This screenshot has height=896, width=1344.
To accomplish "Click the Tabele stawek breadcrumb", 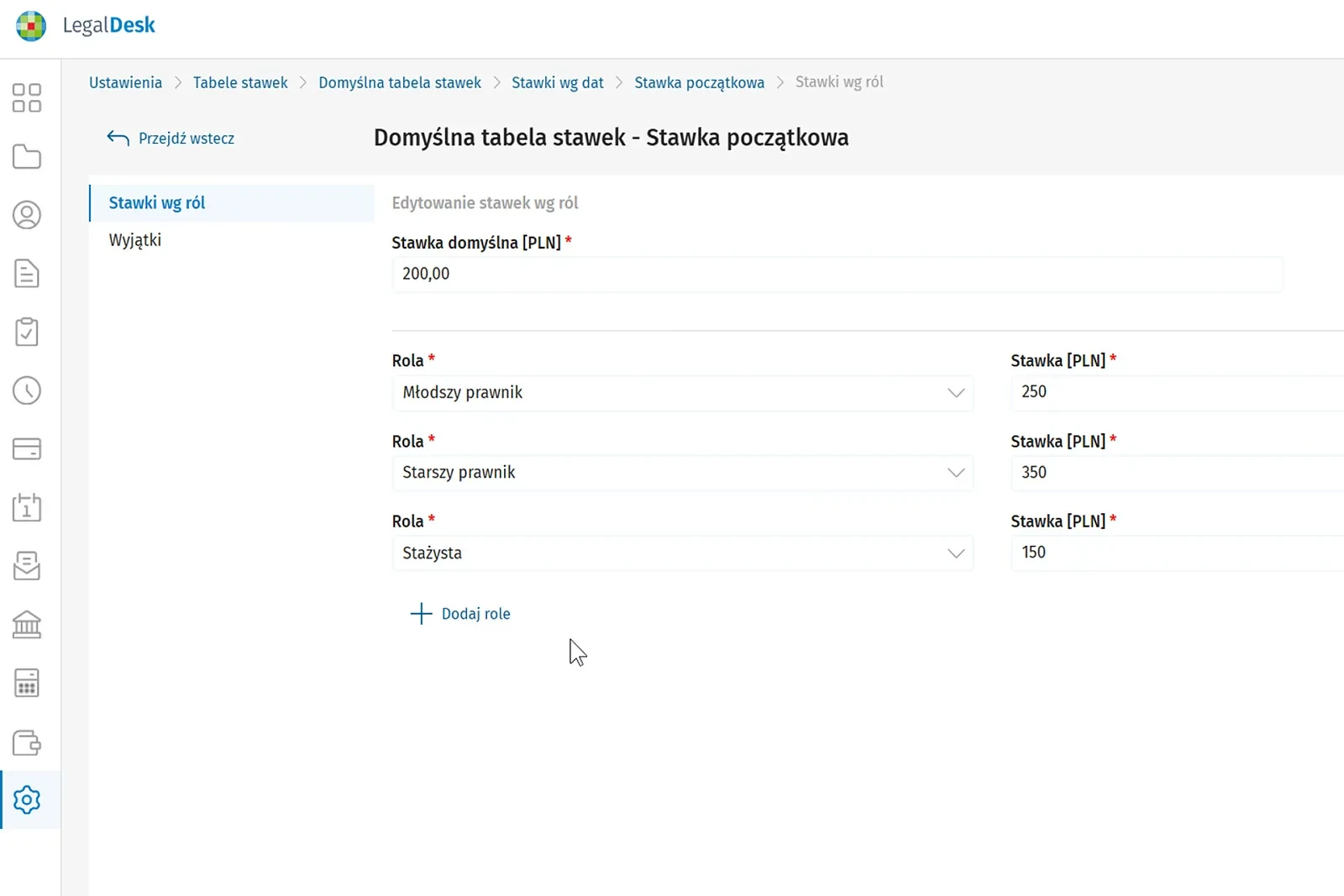I will 240,82.
